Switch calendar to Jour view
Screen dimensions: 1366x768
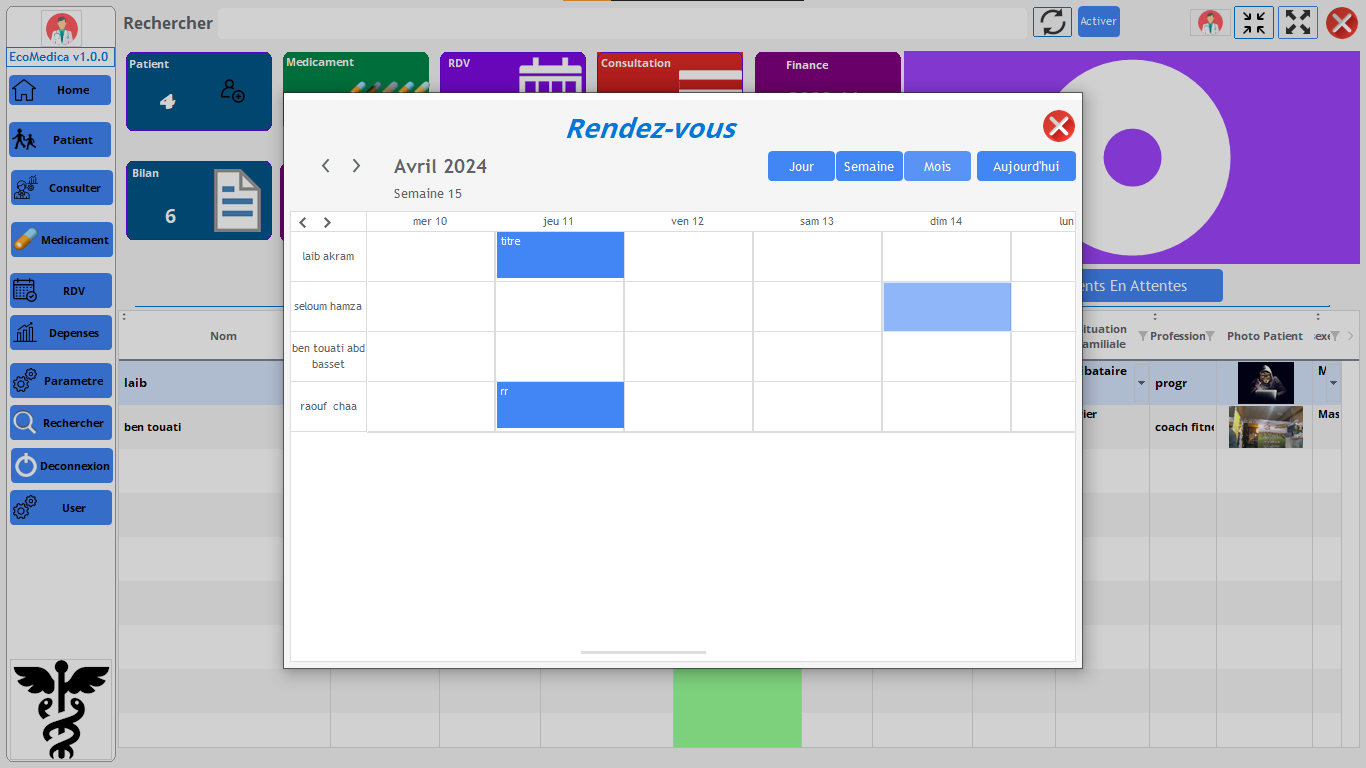click(801, 166)
